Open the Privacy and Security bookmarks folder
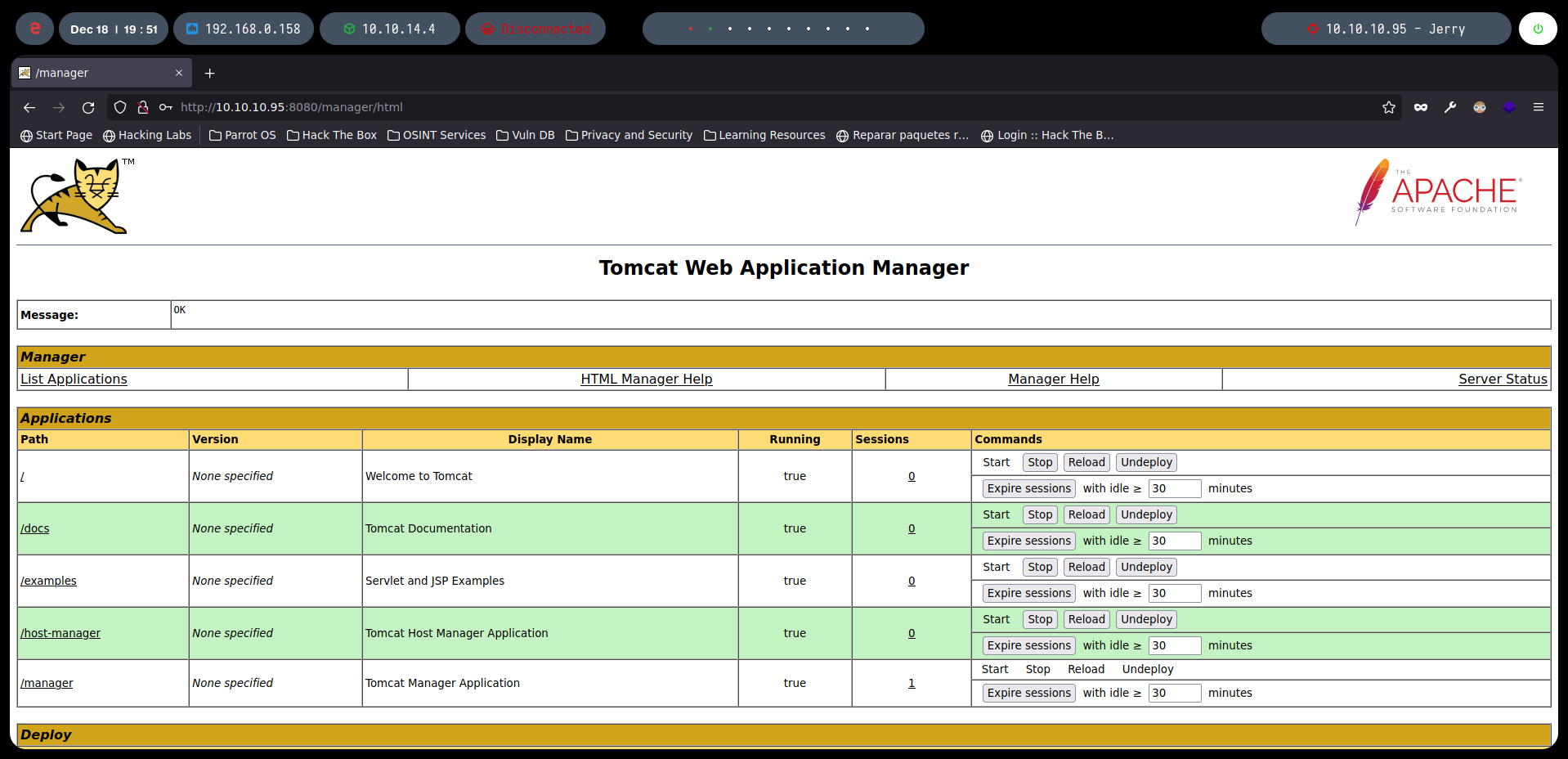 pyautogui.click(x=629, y=135)
